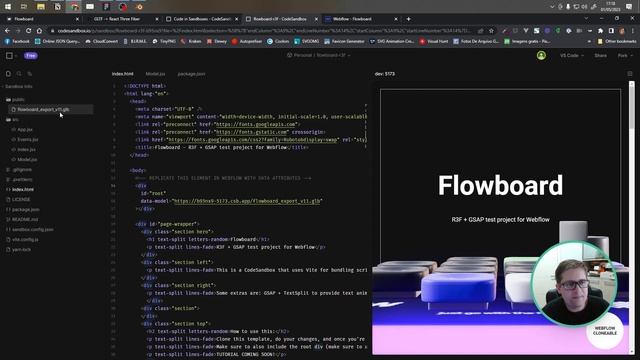Screen dimensions: 640x360
Task: Go back in browser history
Action: coord(7,31)
